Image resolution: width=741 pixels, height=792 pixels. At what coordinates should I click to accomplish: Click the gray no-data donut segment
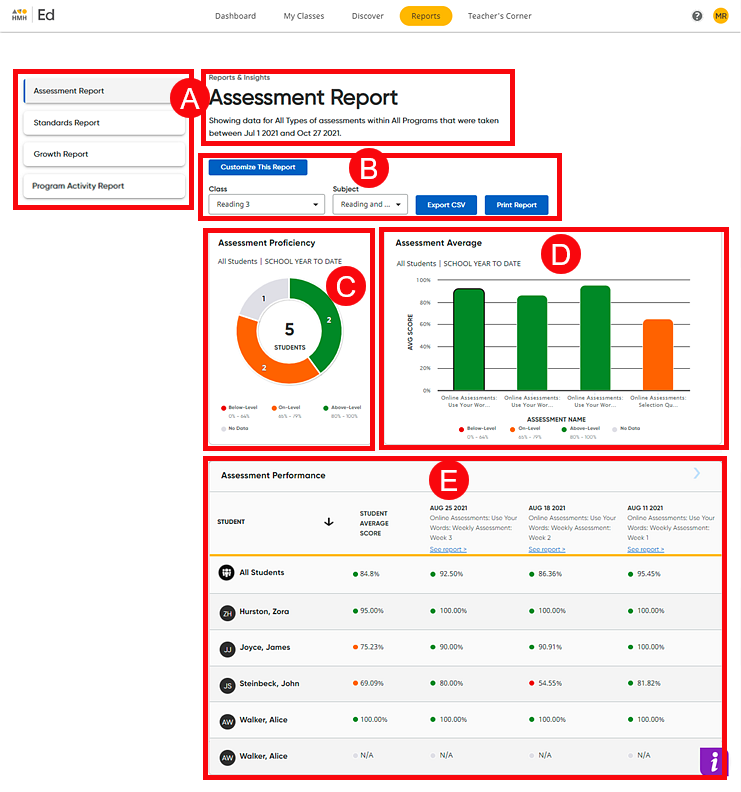pos(262,297)
